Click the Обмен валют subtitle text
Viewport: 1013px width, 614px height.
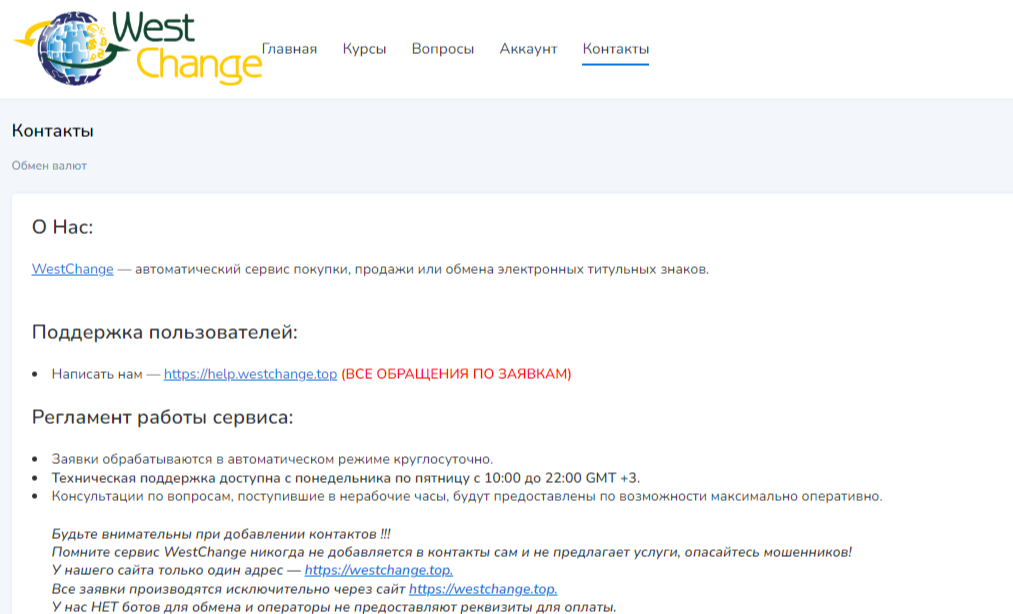point(49,165)
